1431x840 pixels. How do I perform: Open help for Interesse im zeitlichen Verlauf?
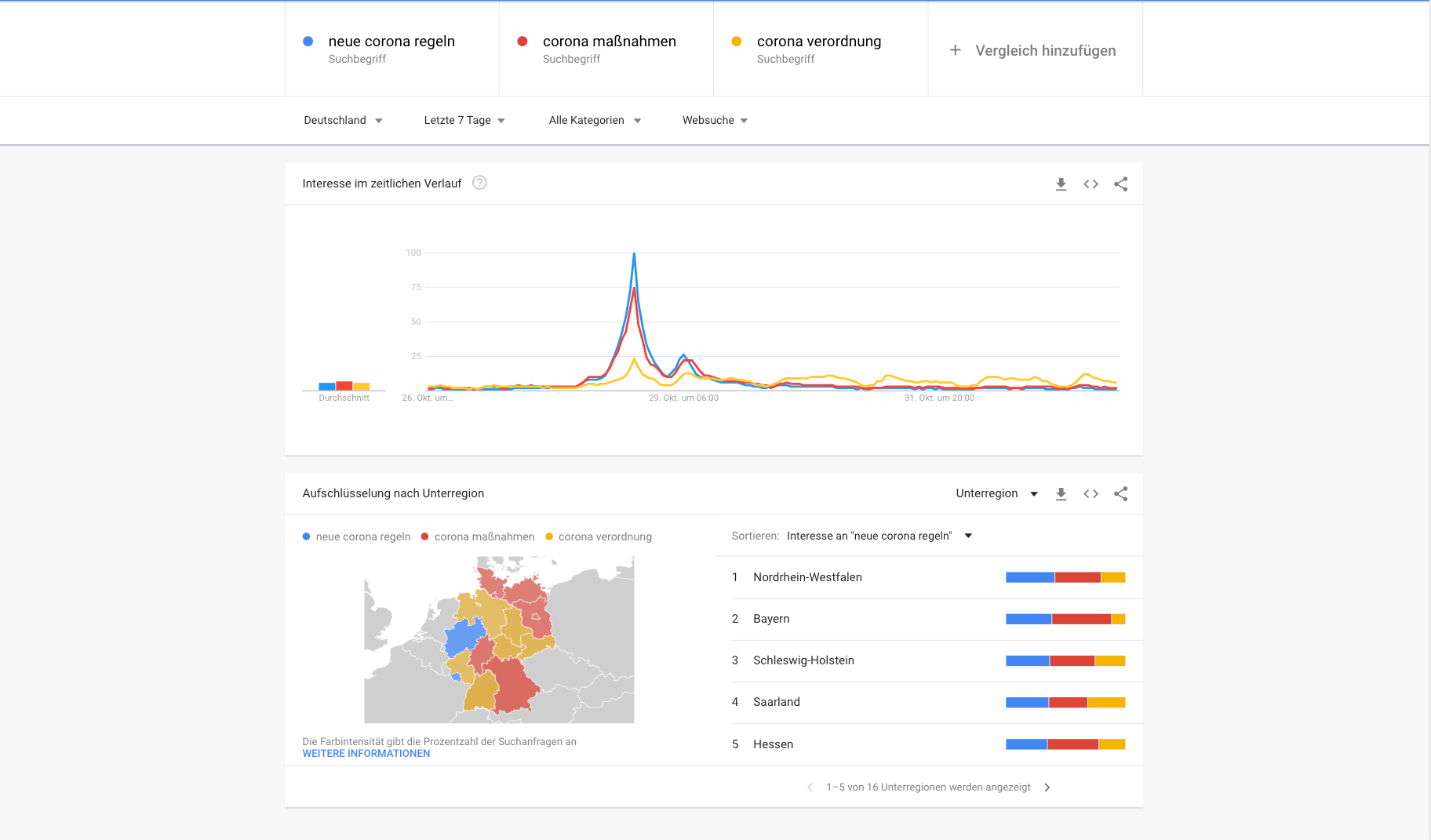click(479, 183)
